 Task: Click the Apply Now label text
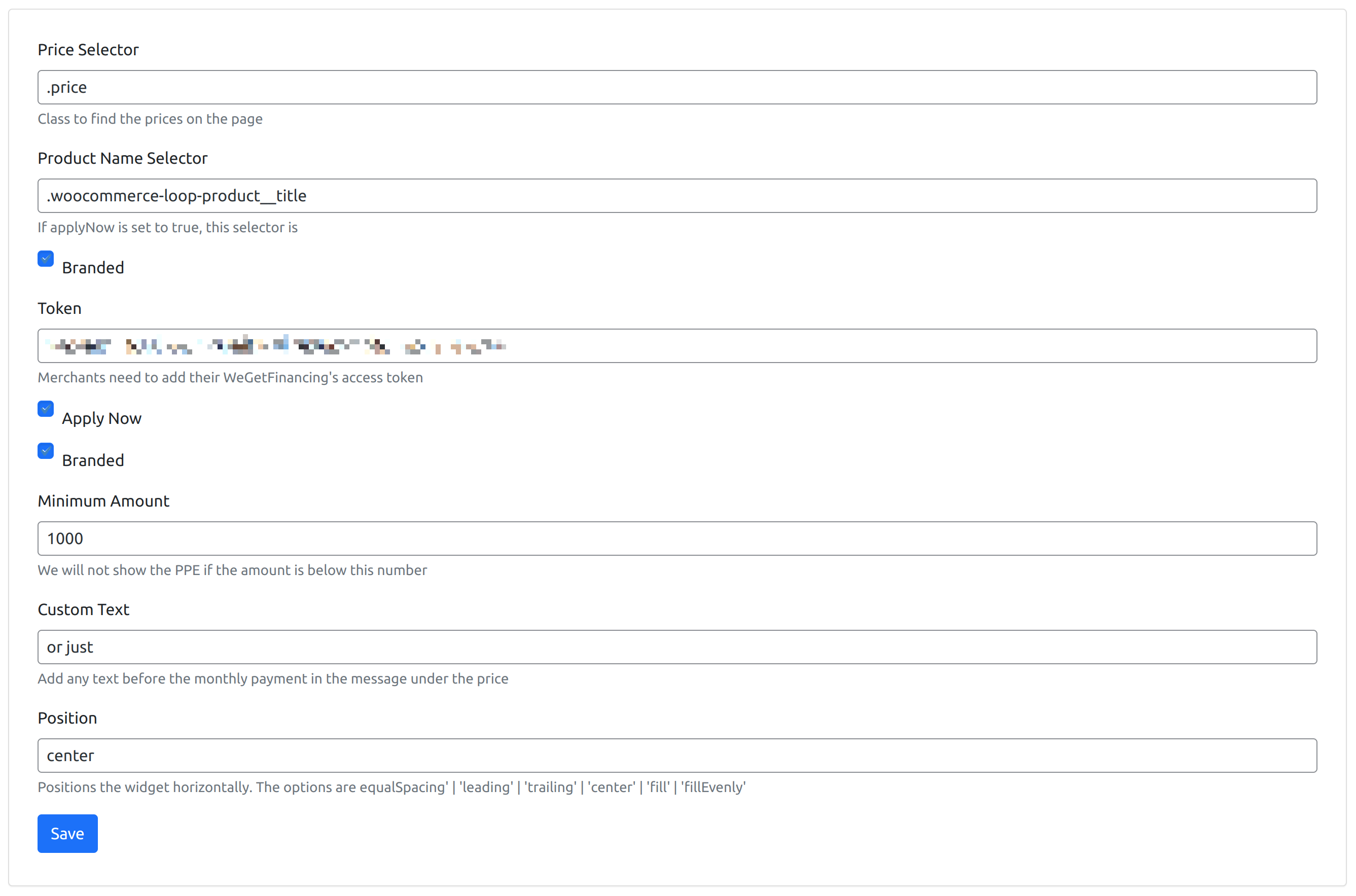(x=102, y=418)
